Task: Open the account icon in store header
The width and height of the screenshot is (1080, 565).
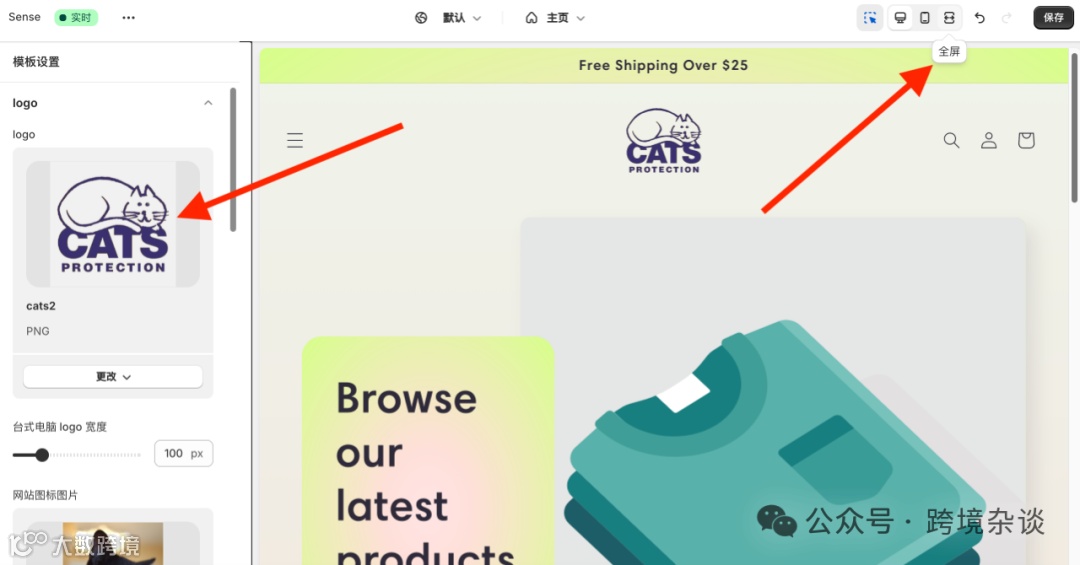Action: [x=989, y=141]
